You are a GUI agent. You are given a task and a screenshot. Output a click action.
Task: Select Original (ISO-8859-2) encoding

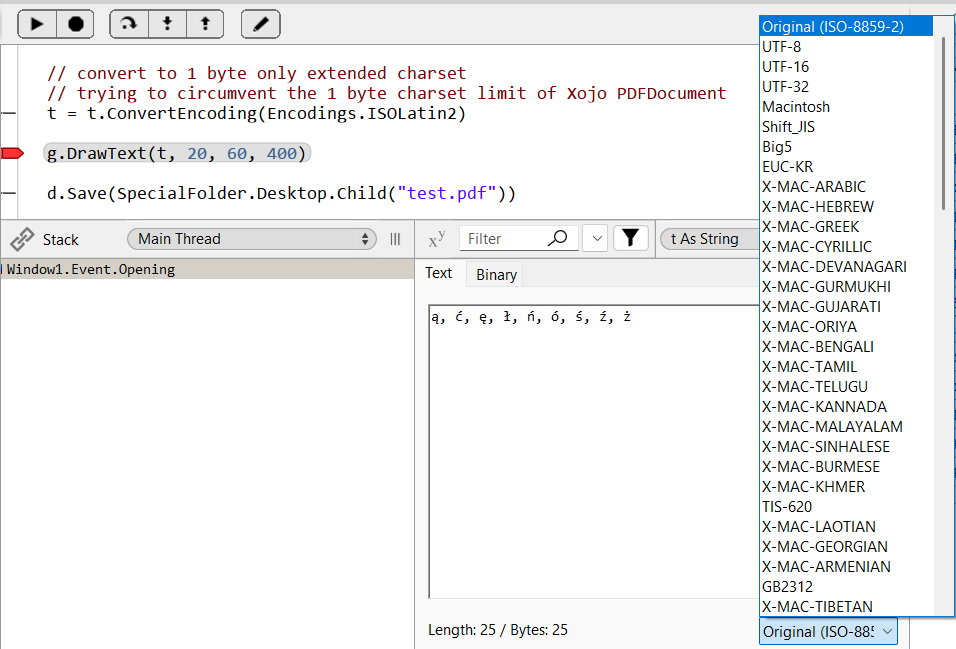(x=846, y=26)
